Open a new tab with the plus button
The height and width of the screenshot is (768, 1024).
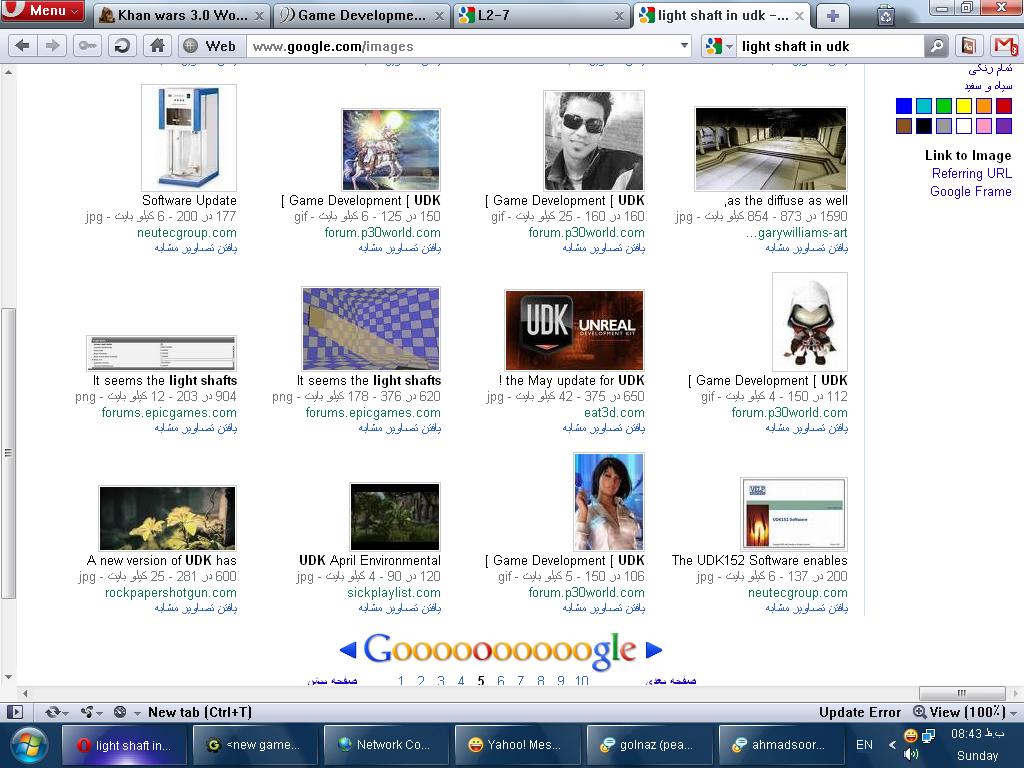point(833,16)
